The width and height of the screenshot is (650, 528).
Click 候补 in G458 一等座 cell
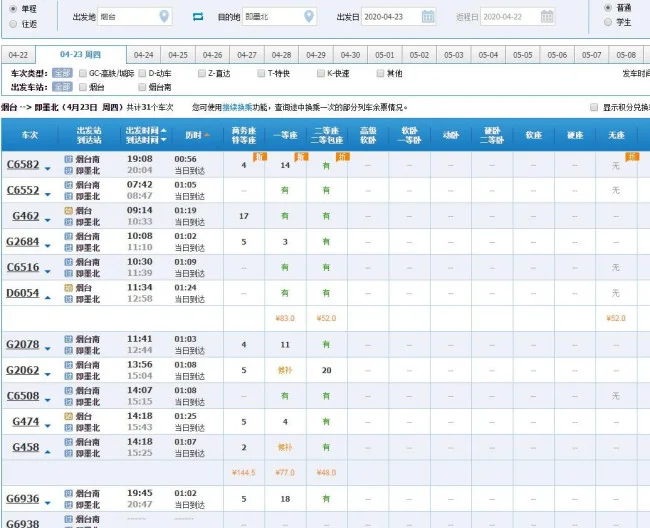pyautogui.click(x=285, y=447)
